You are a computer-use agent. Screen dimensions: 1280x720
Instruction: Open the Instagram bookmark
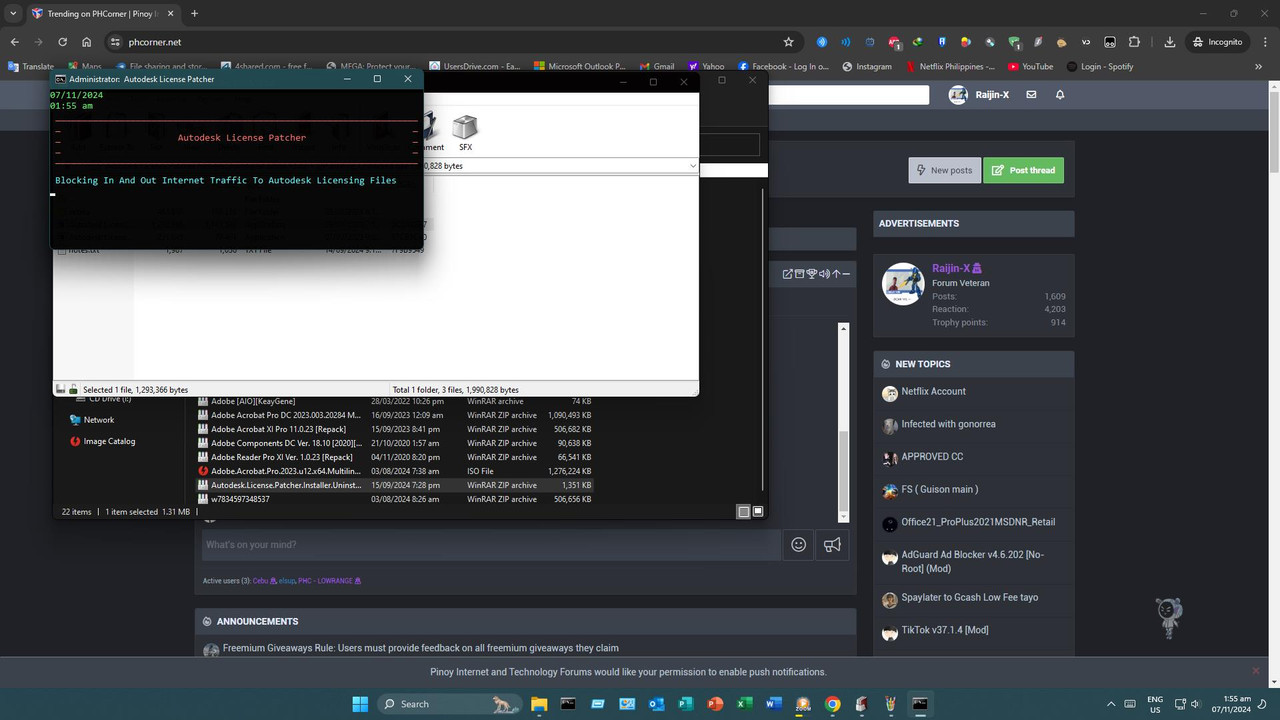pos(866,67)
